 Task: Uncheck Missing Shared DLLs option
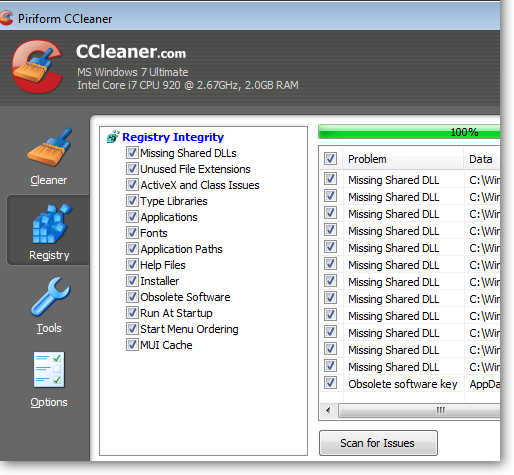(132, 153)
